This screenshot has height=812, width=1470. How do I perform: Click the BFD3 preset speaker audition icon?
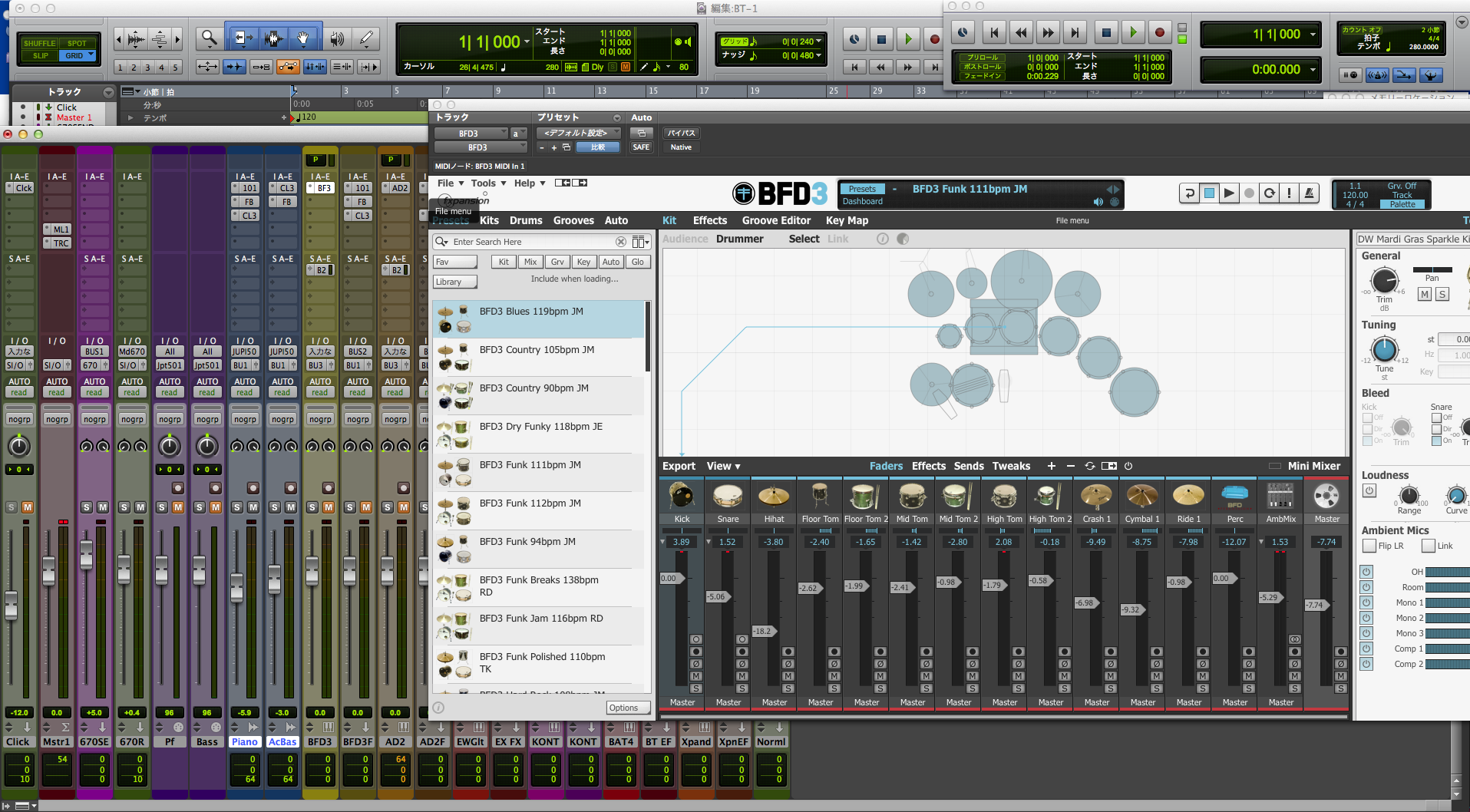point(1098,202)
